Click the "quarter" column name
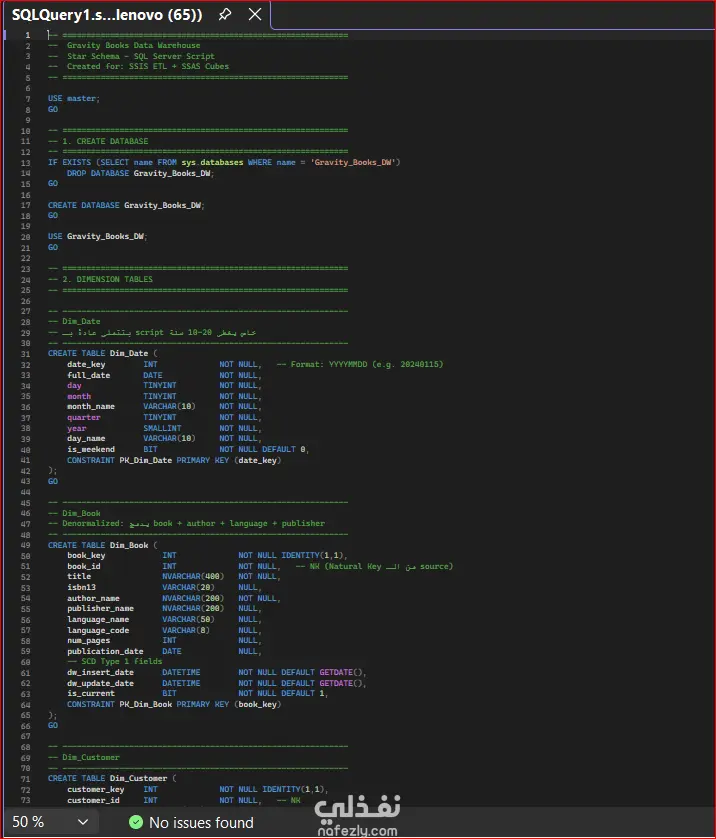Image resolution: width=716 pixels, height=839 pixels. point(83,417)
